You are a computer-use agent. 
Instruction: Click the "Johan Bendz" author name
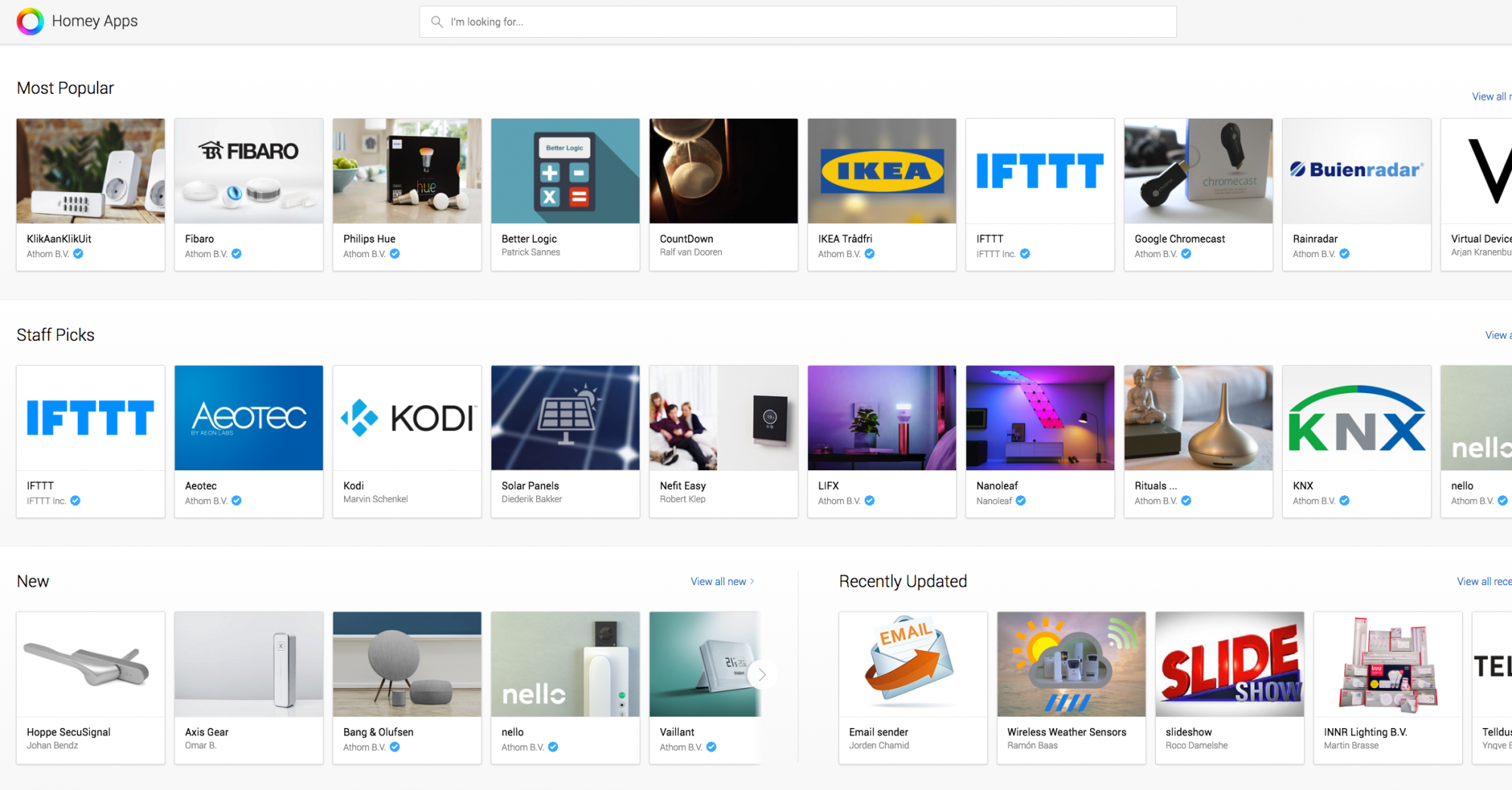point(52,745)
